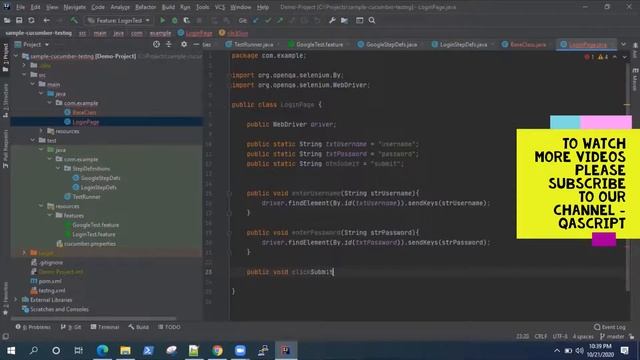This screenshot has height=360, width=640.
Task: Switch to GoogleTest.feature tab
Action: 317,44
